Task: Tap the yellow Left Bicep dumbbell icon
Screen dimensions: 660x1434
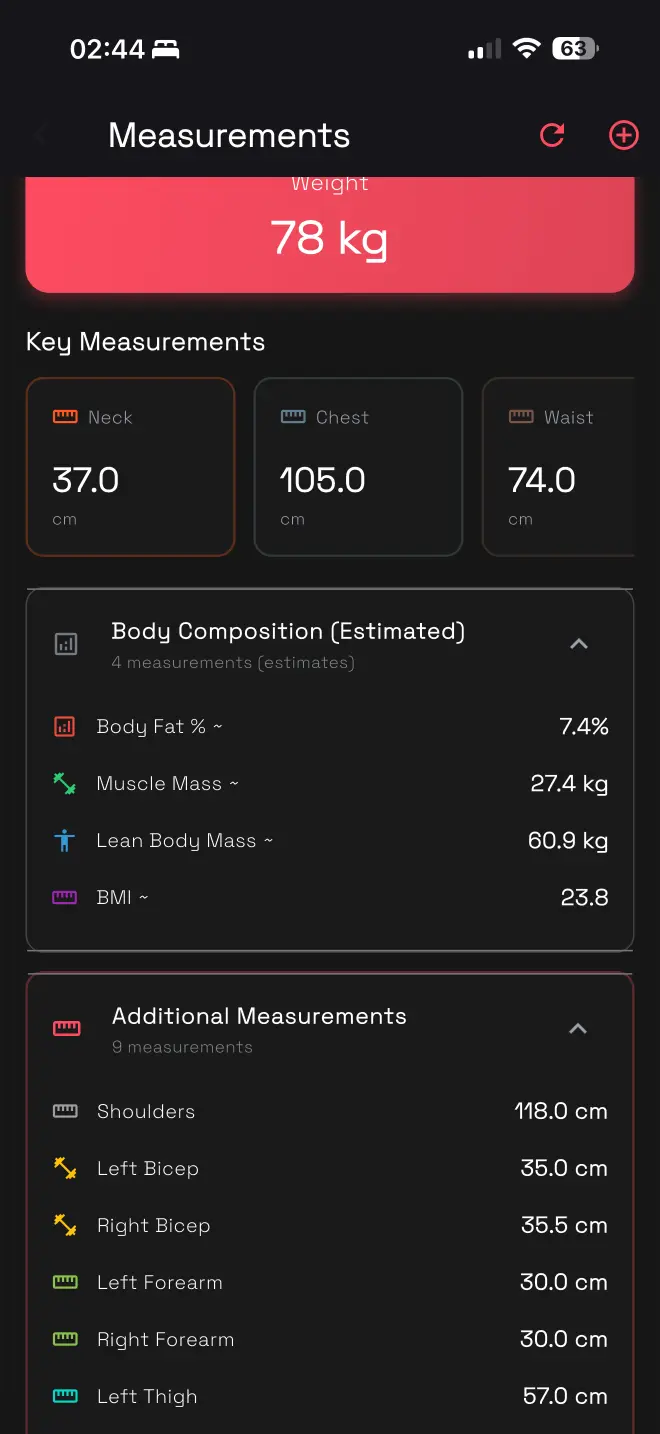Action: coord(65,1168)
